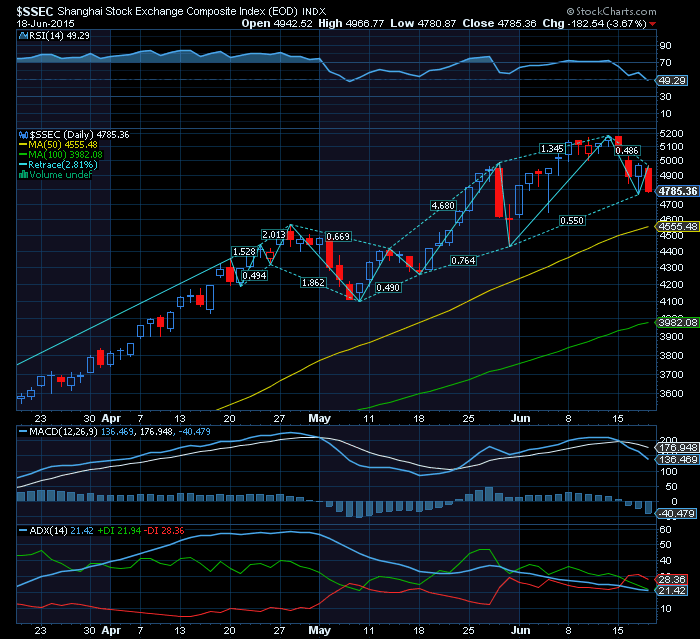Click the Jun label on price chart axis
700x639 pixels.
pos(521,418)
